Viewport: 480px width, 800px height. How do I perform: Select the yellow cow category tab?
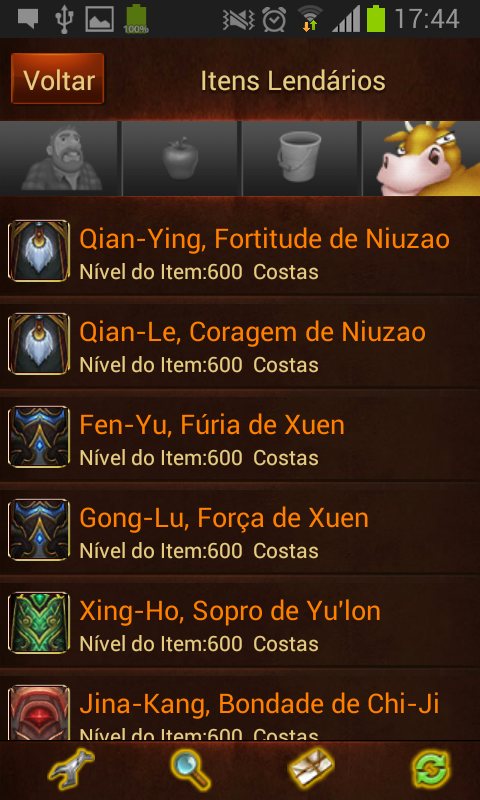click(x=421, y=158)
